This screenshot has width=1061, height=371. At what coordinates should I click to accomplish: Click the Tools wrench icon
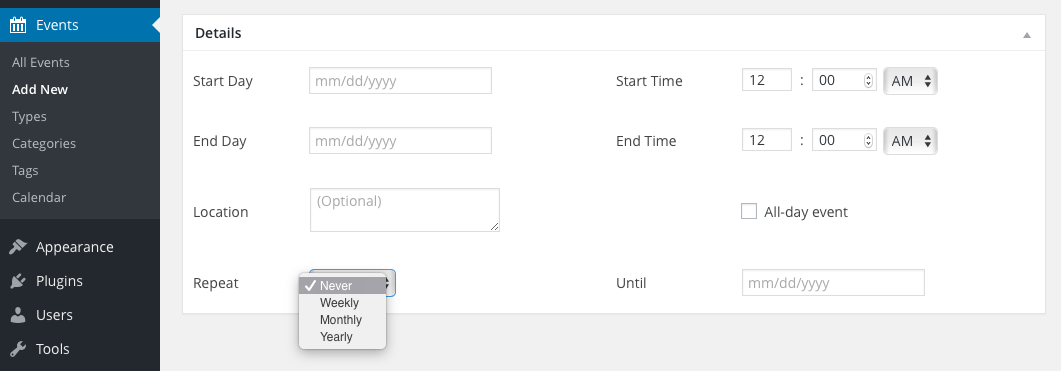click(x=18, y=349)
